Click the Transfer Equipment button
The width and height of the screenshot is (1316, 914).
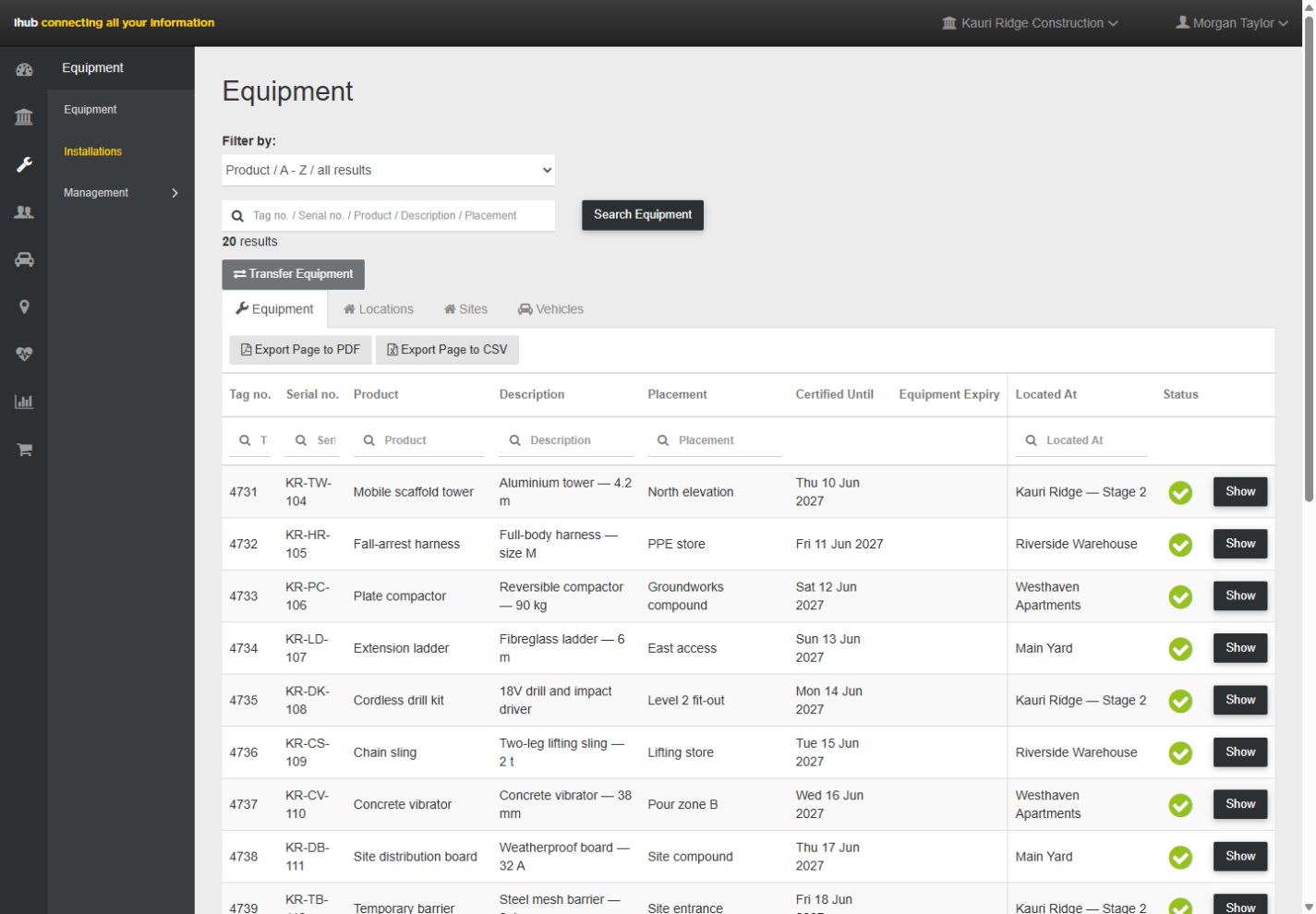[294, 274]
